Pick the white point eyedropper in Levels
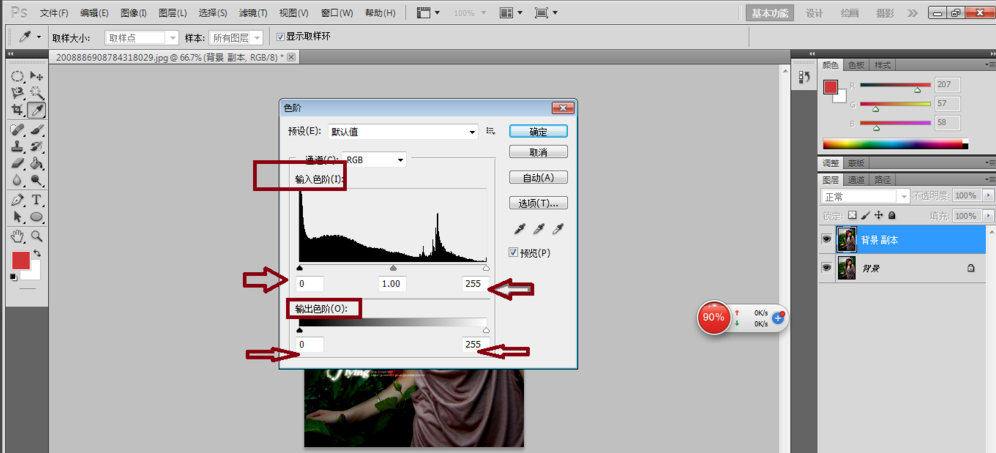The height and width of the screenshot is (453, 996). (x=559, y=229)
